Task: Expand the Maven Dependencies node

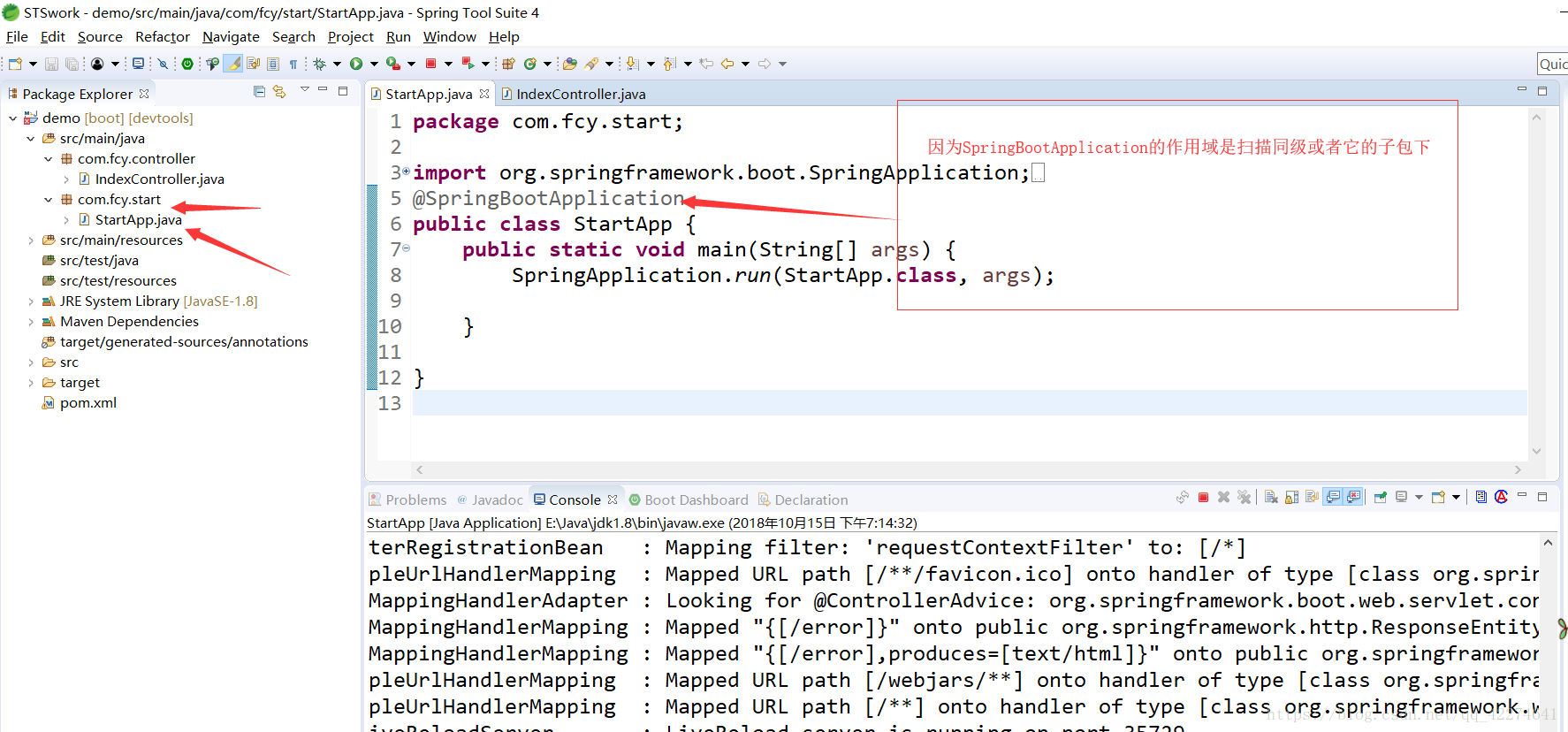Action: coord(30,322)
